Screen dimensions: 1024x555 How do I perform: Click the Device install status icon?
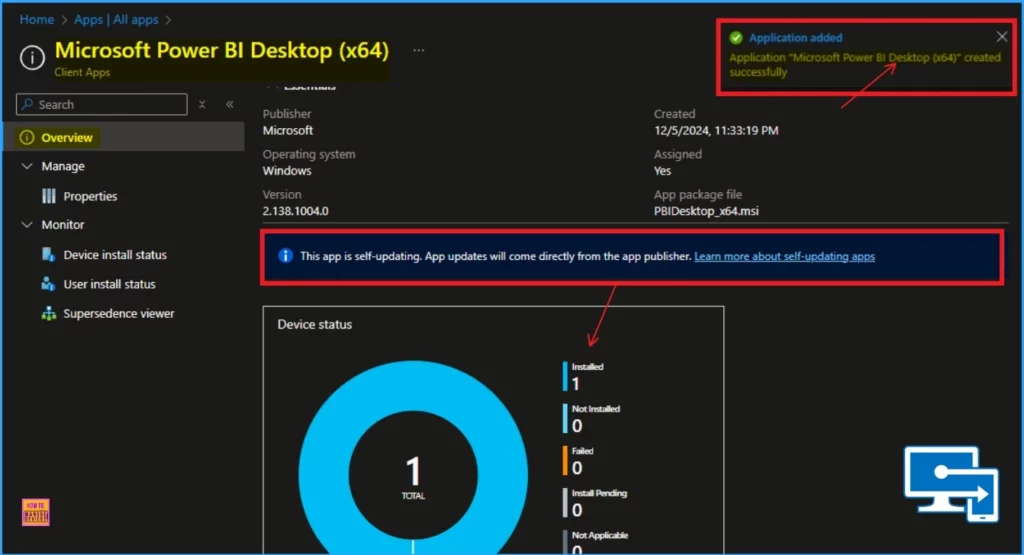click(48, 255)
